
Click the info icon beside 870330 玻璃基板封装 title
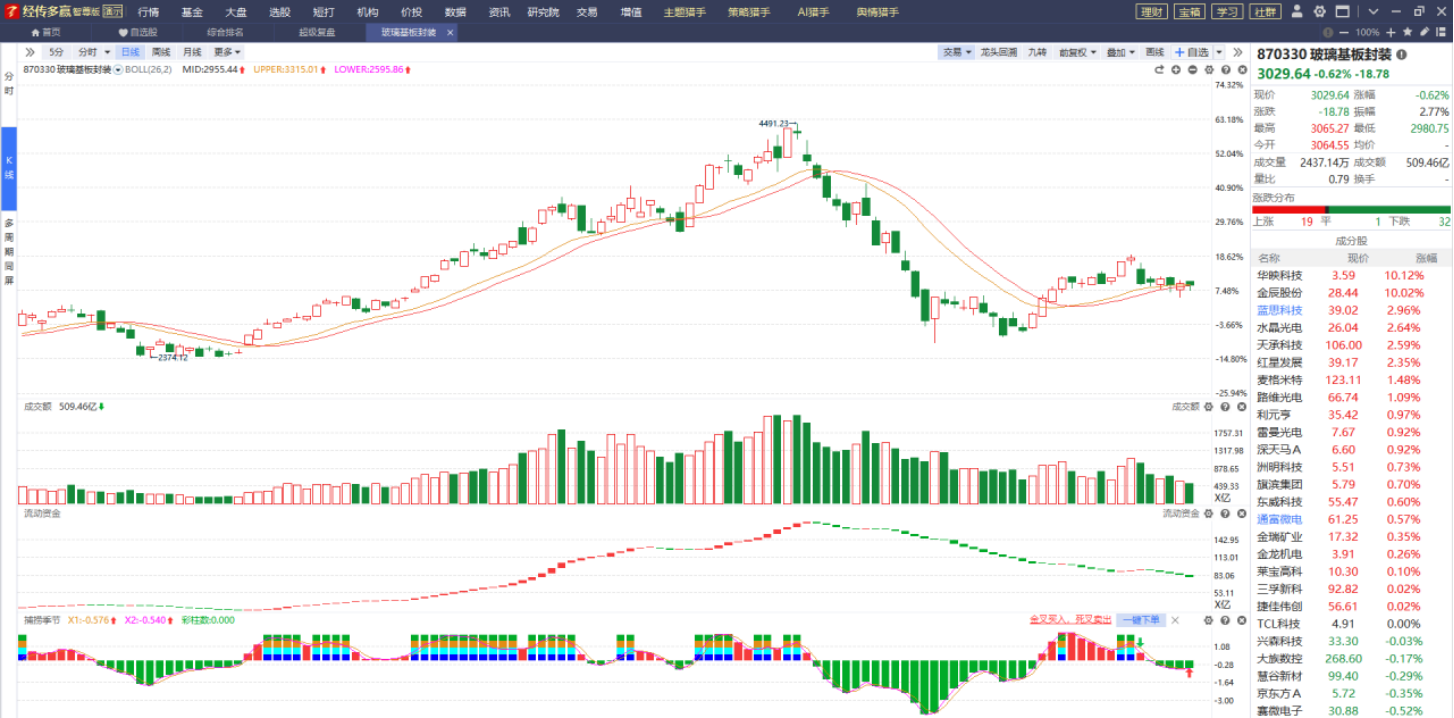point(1401,54)
